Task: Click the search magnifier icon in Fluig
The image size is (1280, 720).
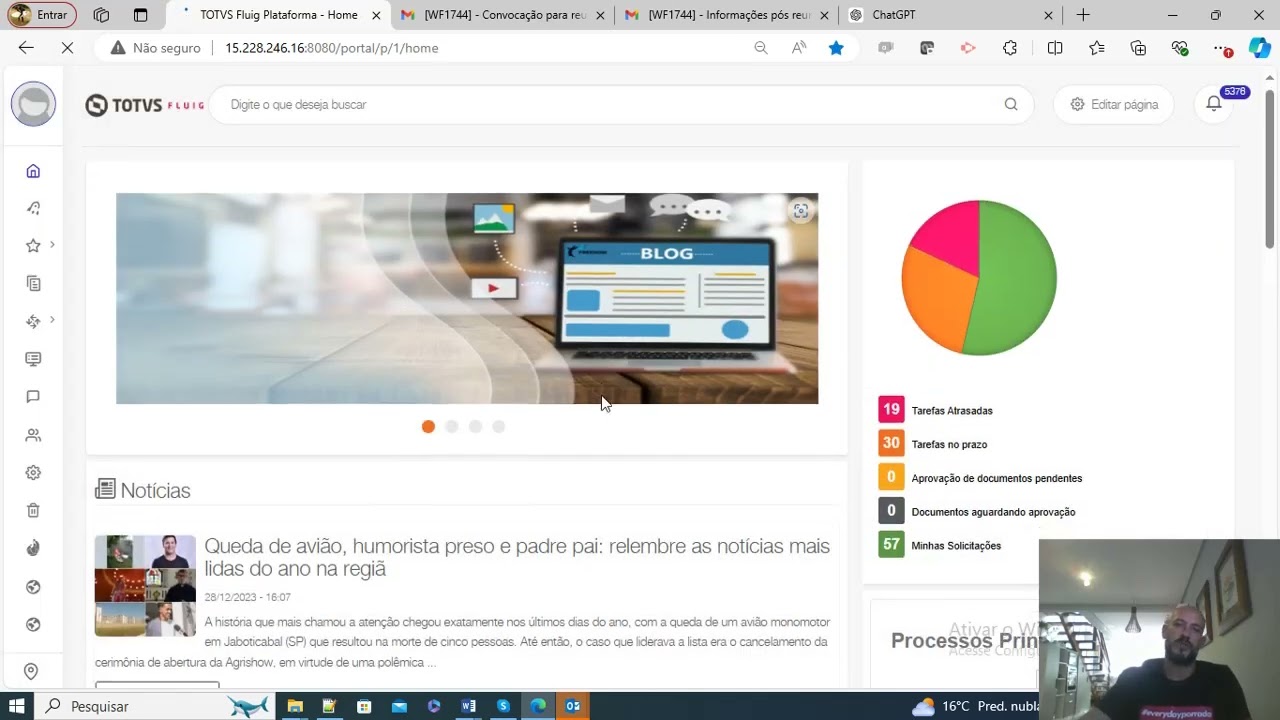Action: (x=1011, y=104)
